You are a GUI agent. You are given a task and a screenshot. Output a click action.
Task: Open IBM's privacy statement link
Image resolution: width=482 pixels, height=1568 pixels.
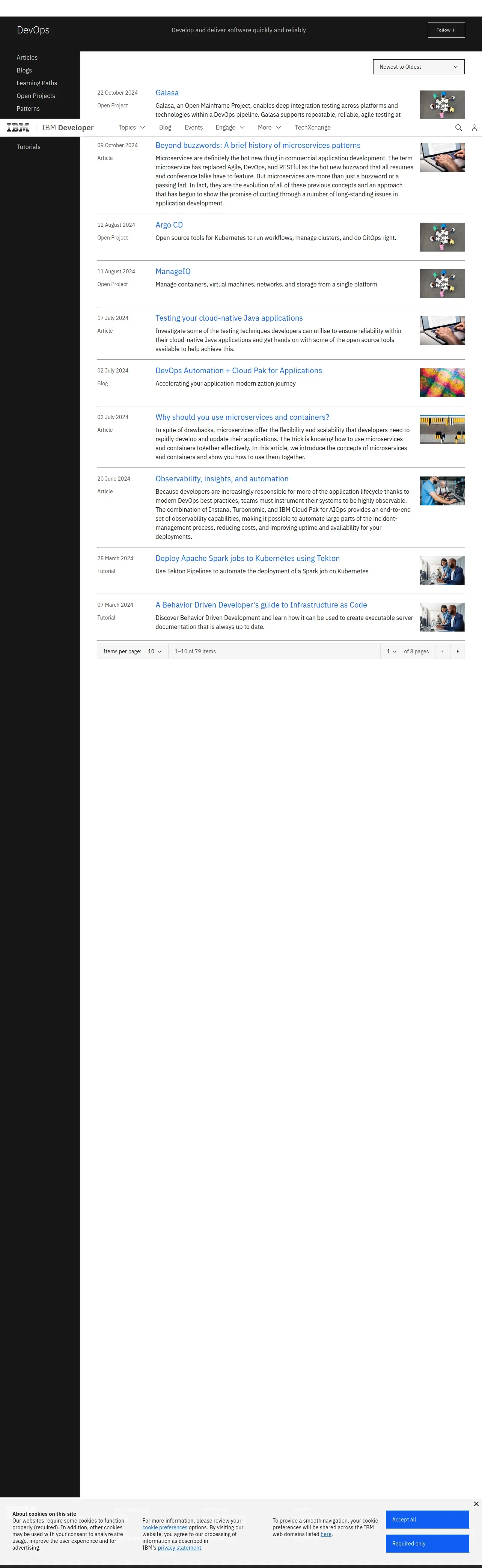(x=179, y=1547)
